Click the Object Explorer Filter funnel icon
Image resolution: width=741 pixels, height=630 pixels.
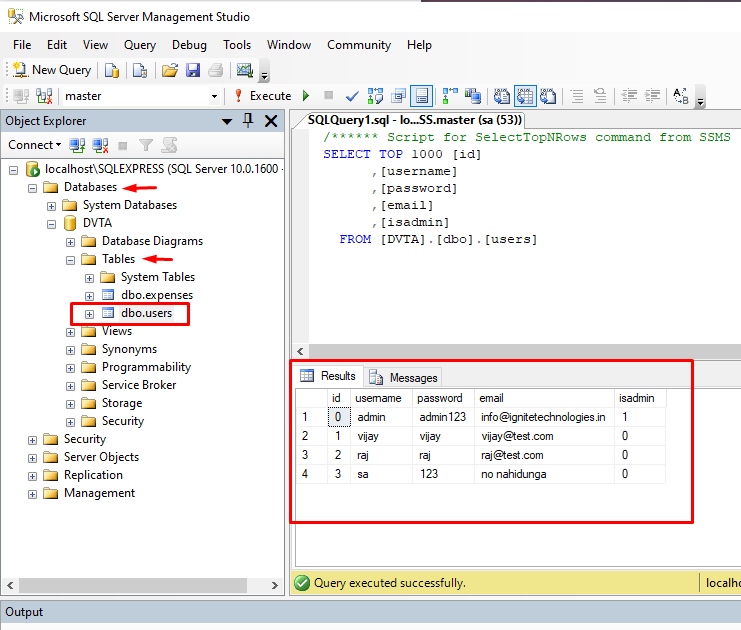point(146,145)
